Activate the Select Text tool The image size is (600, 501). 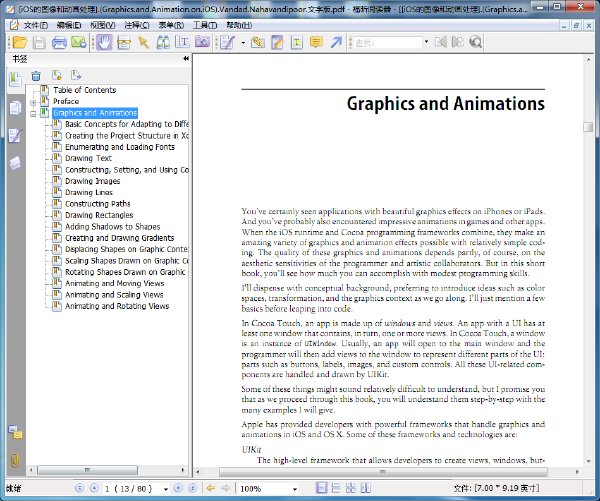point(183,42)
